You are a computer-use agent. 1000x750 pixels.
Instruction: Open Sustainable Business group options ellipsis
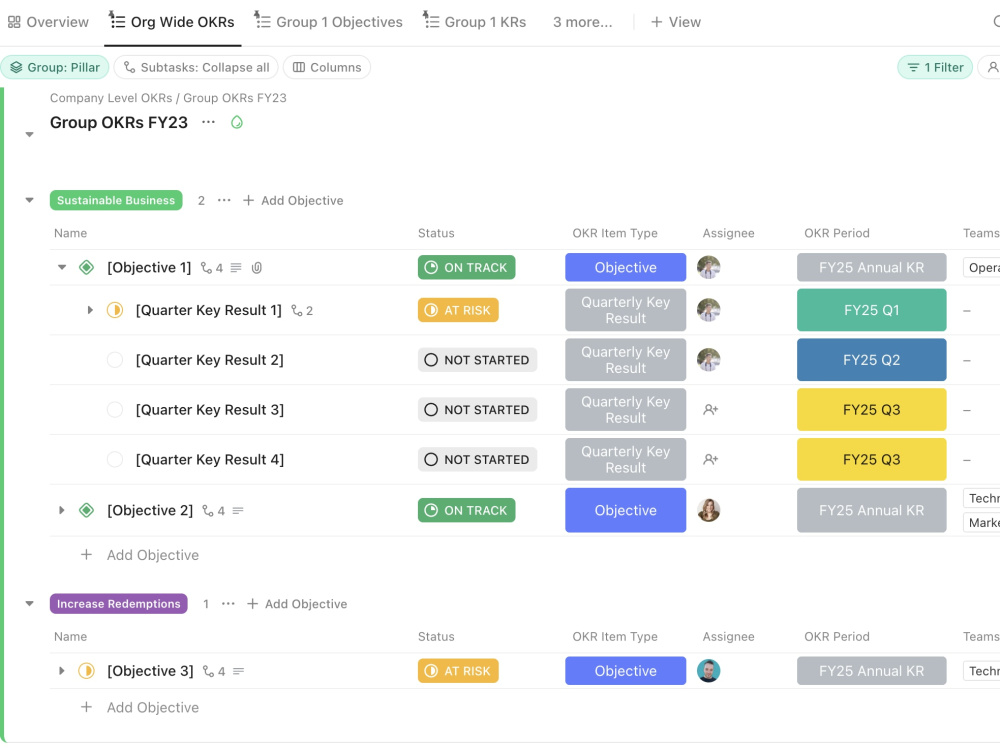[x=224, y=200]
